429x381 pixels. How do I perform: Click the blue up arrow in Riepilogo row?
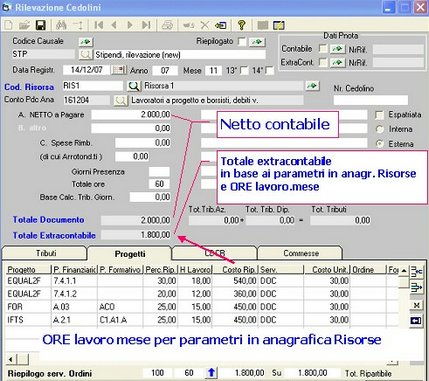pos(211,373)
